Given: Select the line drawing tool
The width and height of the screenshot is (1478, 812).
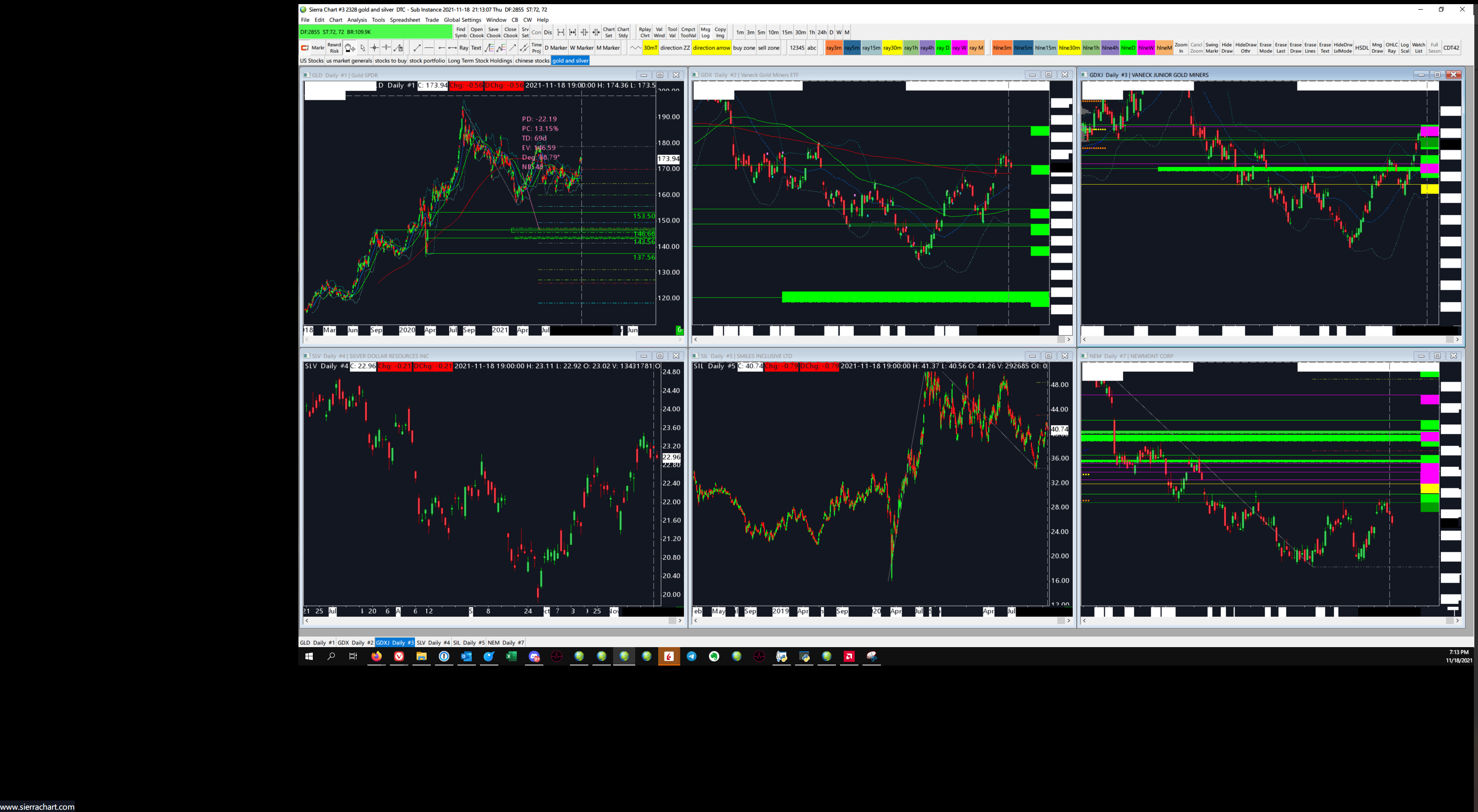Looking at the screenshot, I should point(417,48).
